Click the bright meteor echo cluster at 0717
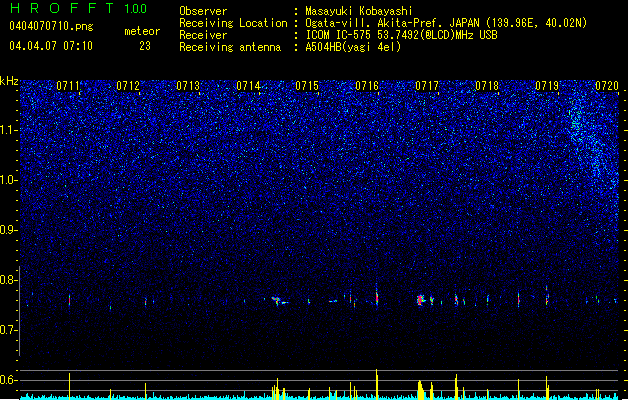 (x=421, y=300)
